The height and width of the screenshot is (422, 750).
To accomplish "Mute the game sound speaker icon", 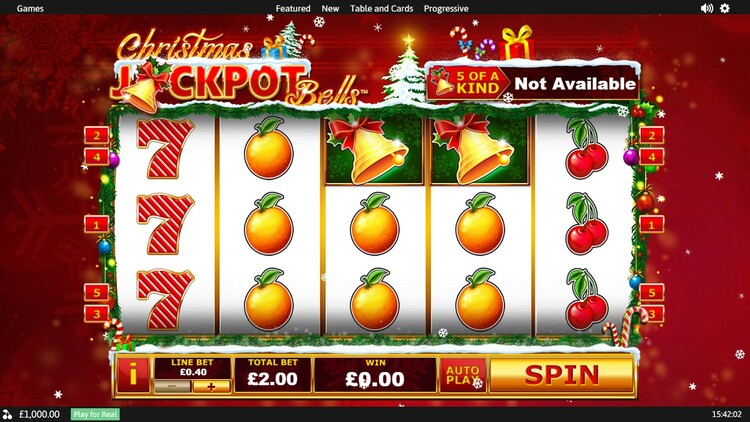I will click(706, 8).
